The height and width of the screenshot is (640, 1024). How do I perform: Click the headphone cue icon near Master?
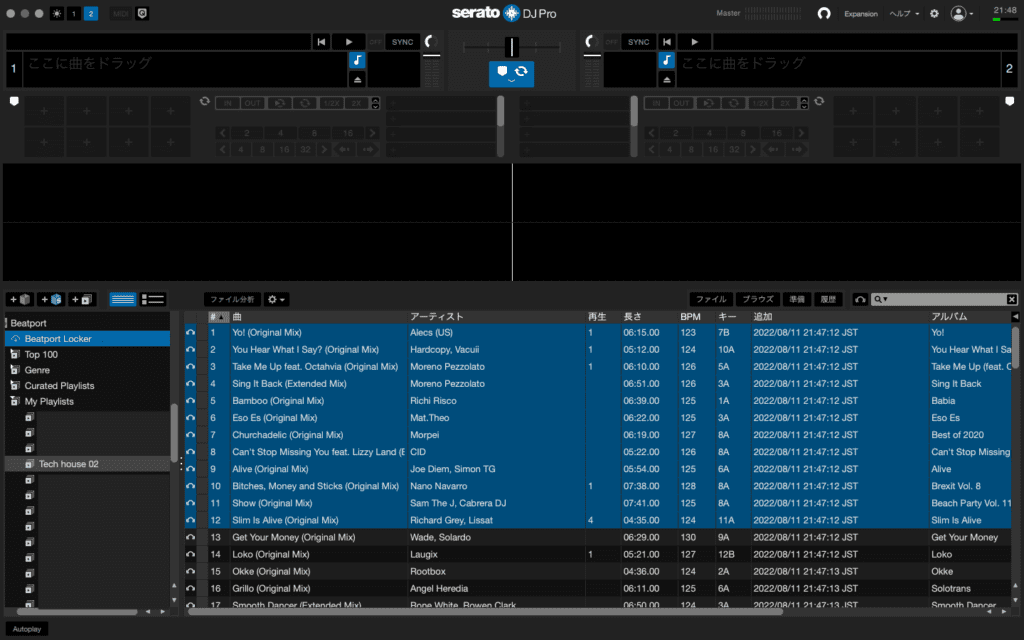[x=824, y=13]
